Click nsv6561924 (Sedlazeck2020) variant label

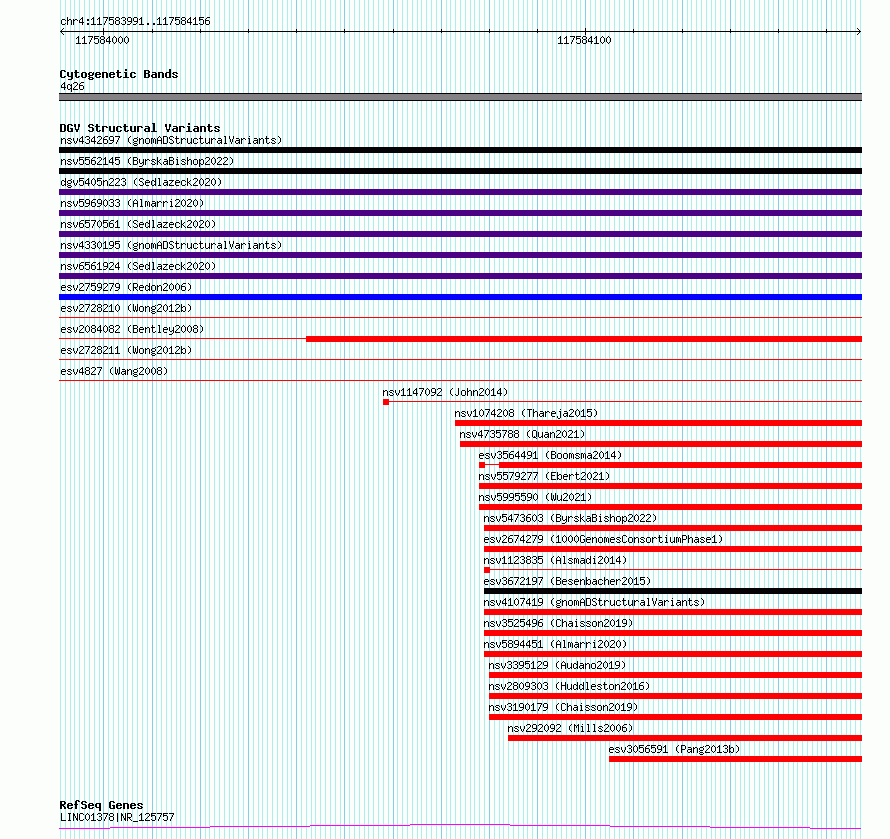[x=138, y=266]
